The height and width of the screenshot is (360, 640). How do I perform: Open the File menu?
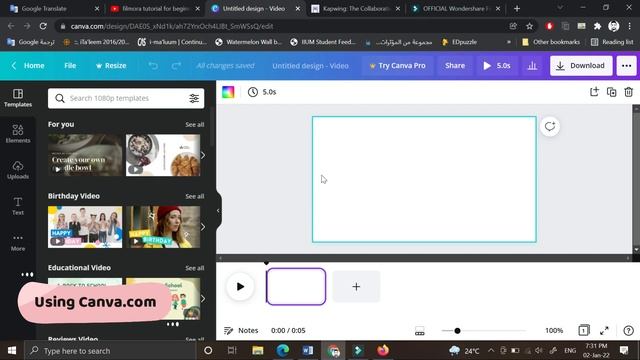(x=70, y=66)
